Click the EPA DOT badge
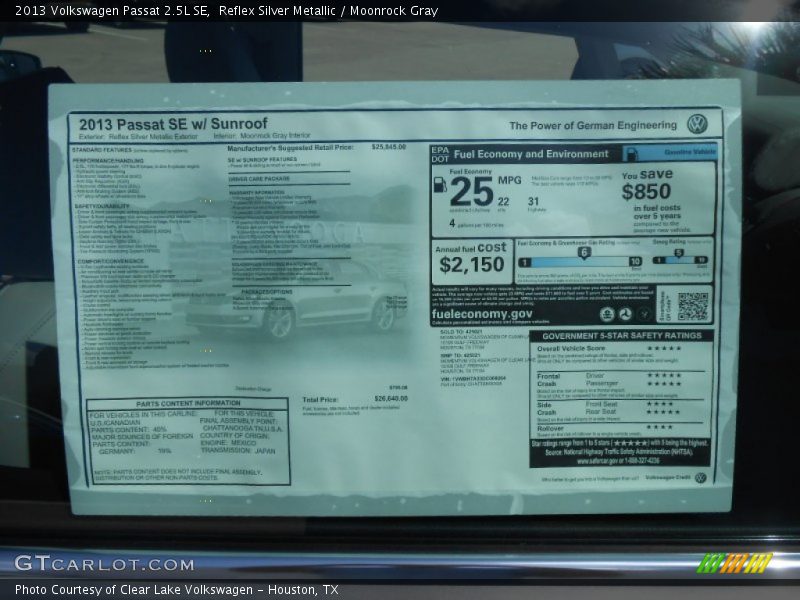The width and height of the screenshot is (800, 600). tap(440, 154)
